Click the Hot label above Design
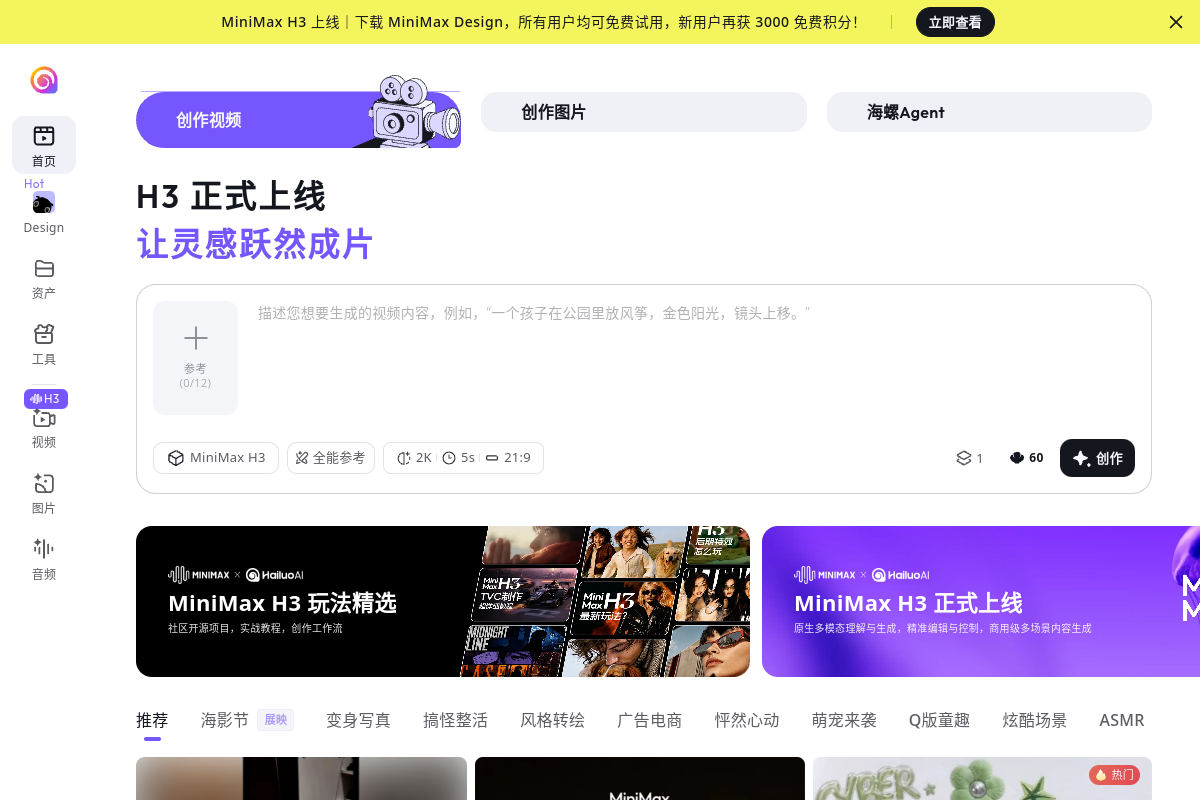The height and width of the screenshot is (800, 1200). 34,184
